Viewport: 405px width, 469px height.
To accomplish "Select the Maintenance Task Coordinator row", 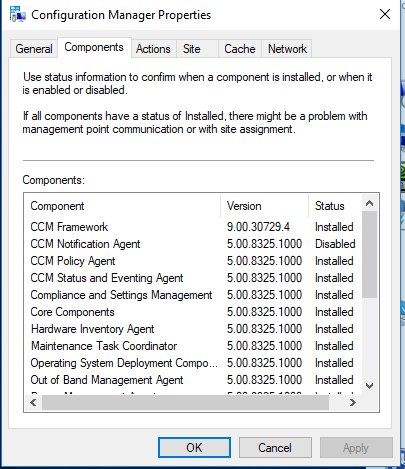I will [193, 346].
